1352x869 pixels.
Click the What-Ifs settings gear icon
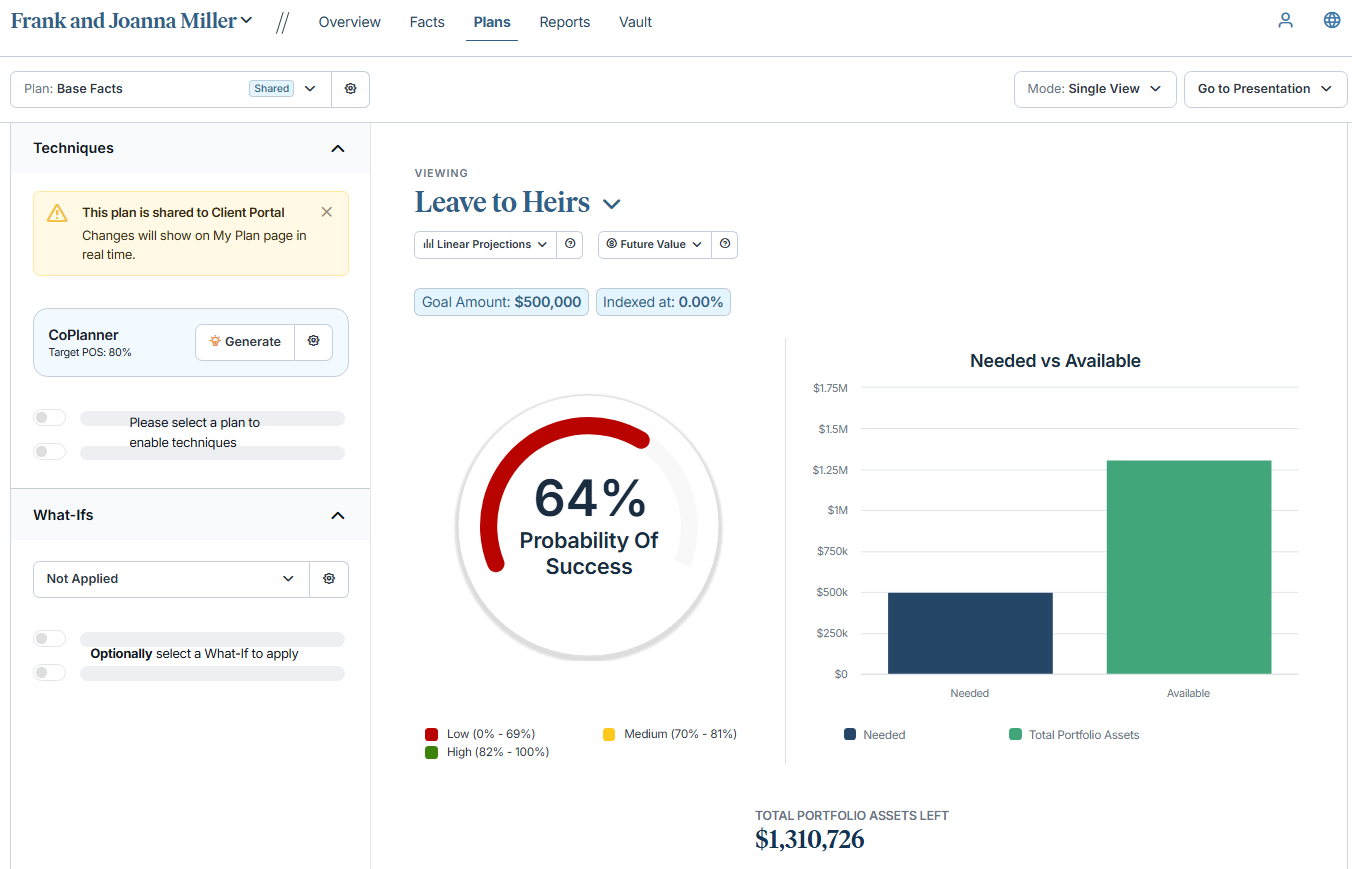pos(329,579)
